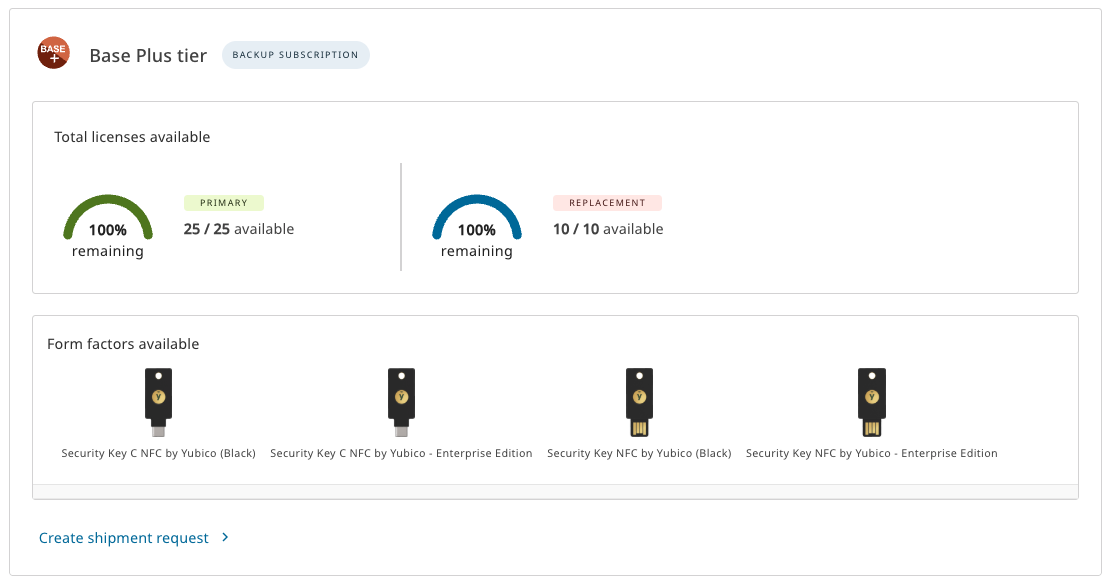Click the Base Plus tier heading

click(148, 55)
